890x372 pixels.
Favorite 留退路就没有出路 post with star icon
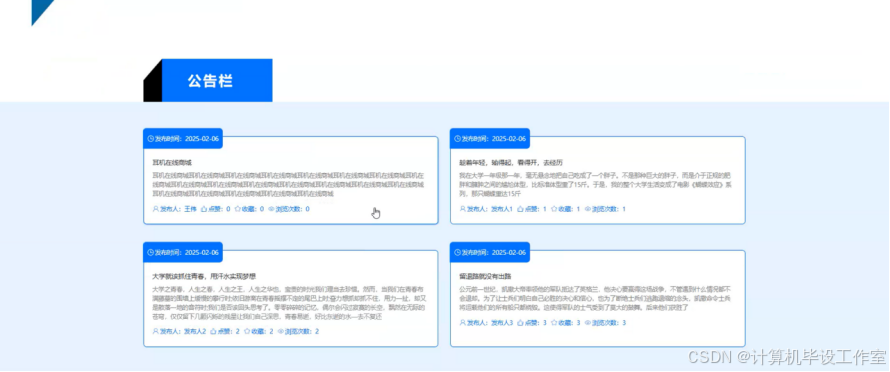coord(554,323)
